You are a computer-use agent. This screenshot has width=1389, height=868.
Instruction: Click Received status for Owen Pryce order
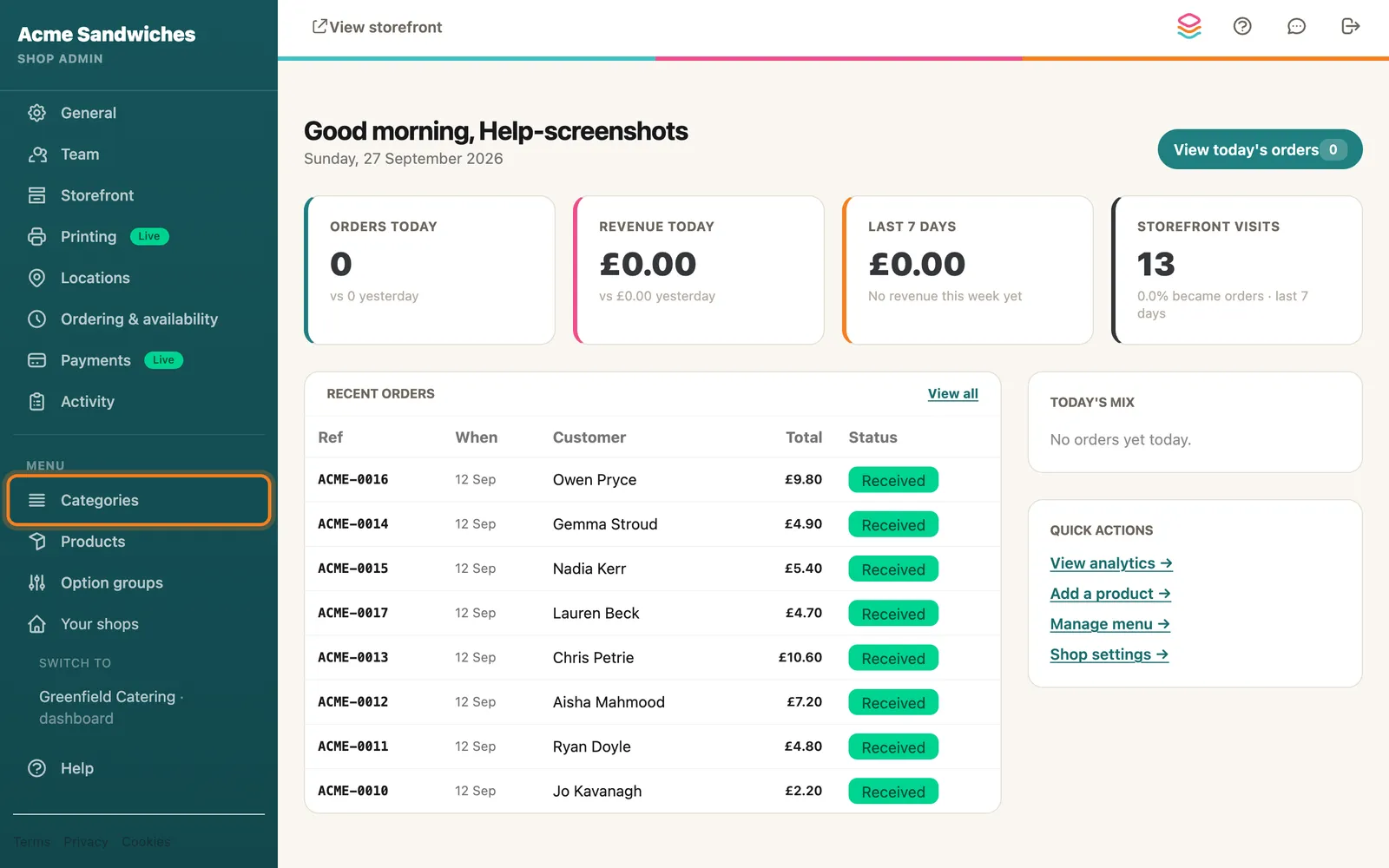click(x=893, y=480)
